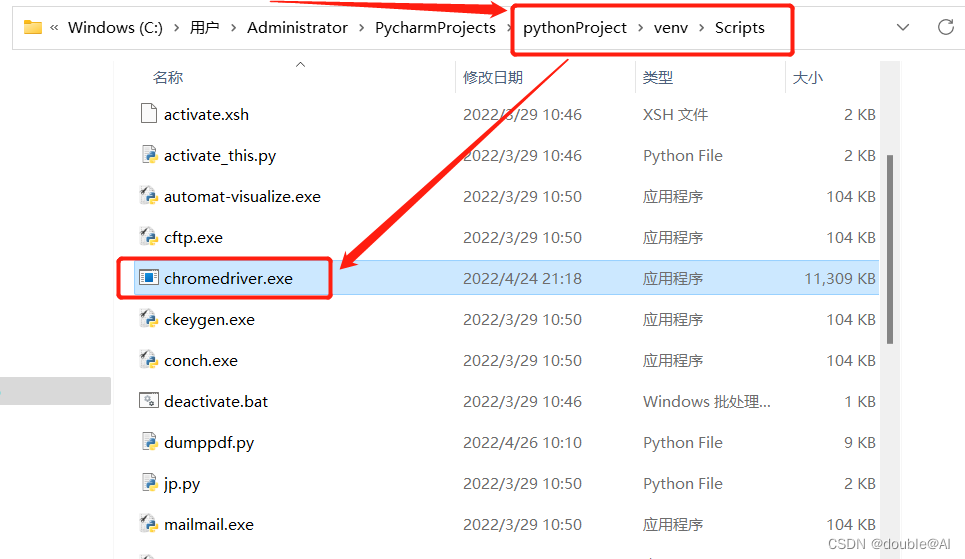Refresh the current folder view

[x=945, y=27]
